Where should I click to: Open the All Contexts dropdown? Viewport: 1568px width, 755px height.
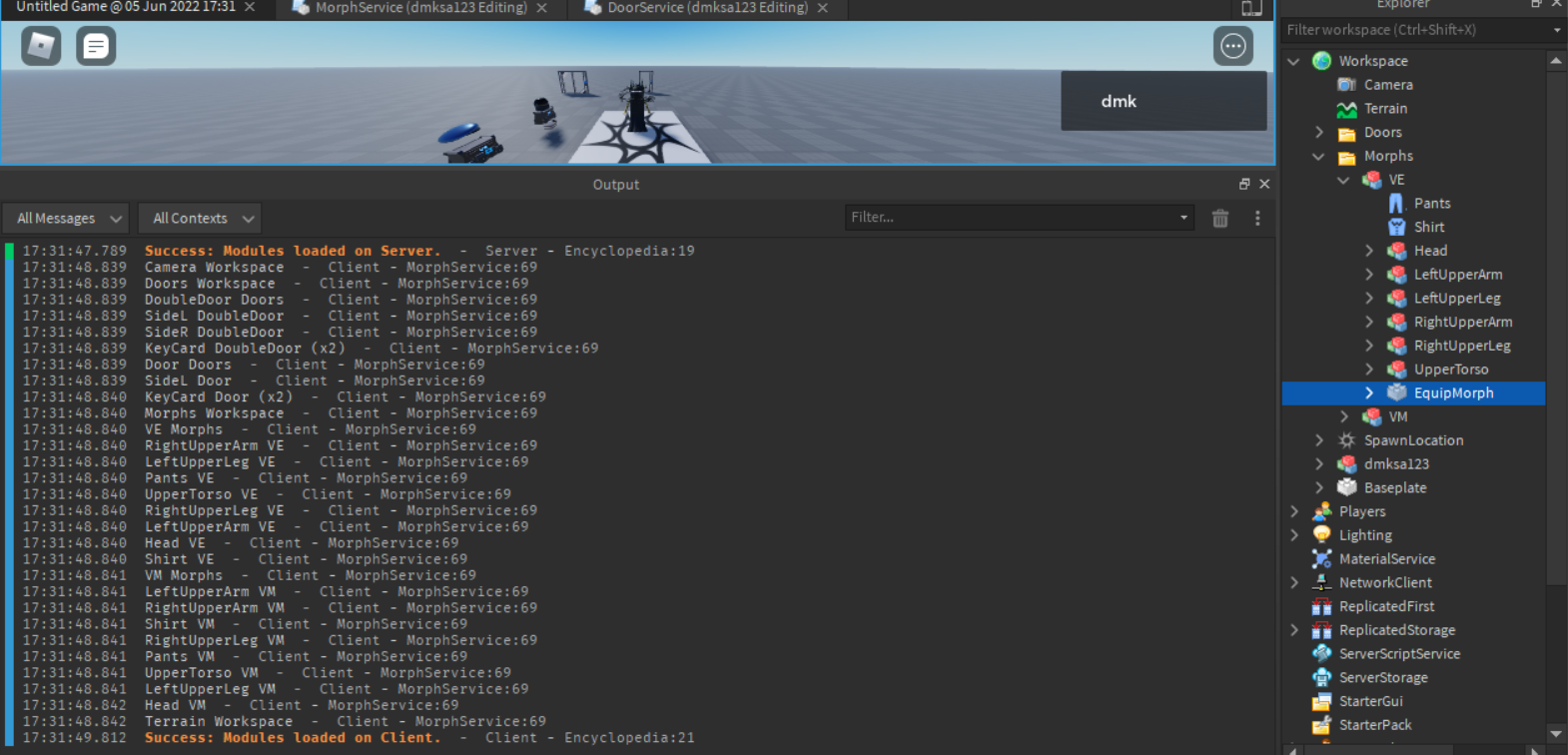(x=199, y=218)
